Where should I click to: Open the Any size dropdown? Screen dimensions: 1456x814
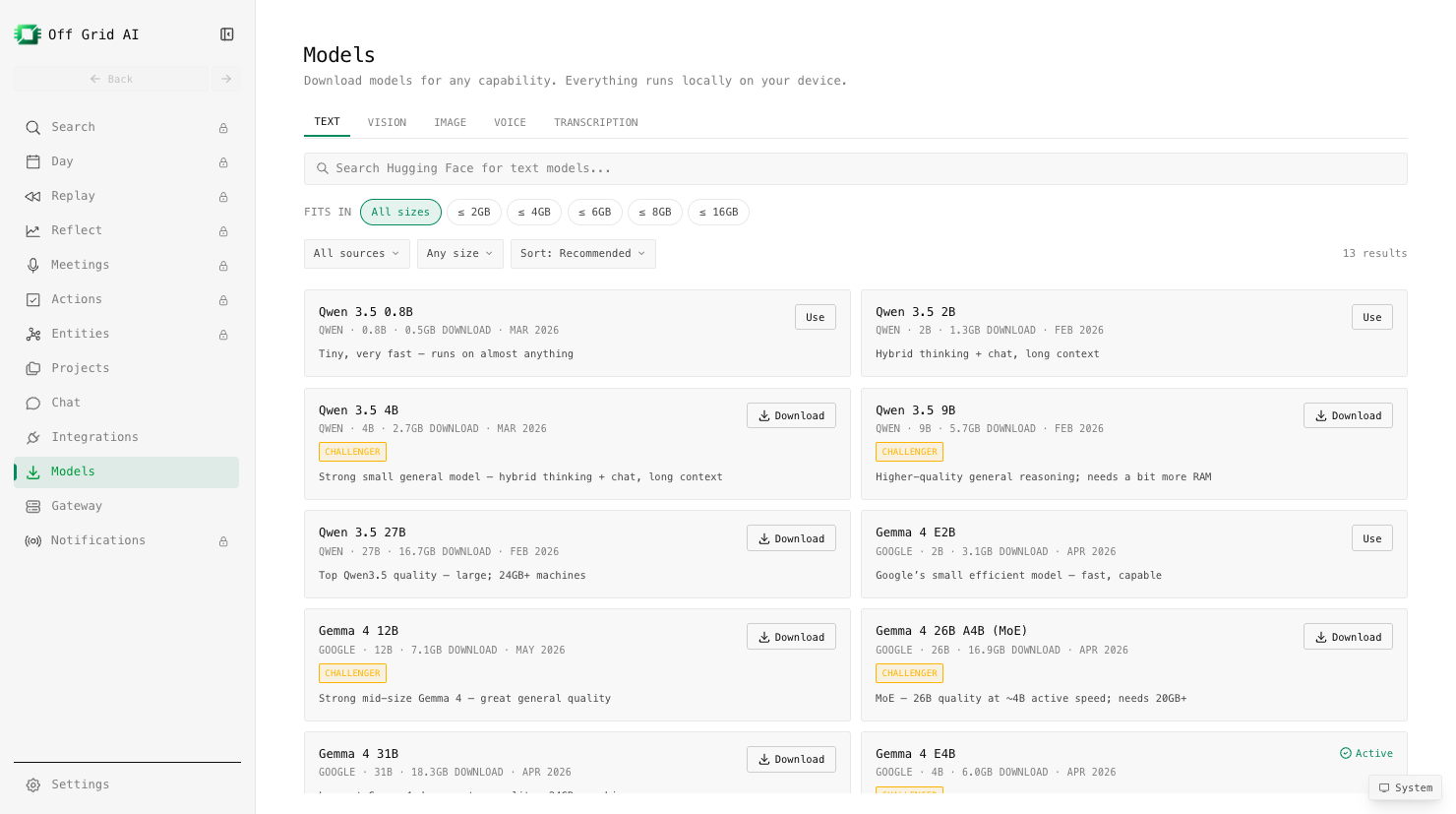pos(460,254)
